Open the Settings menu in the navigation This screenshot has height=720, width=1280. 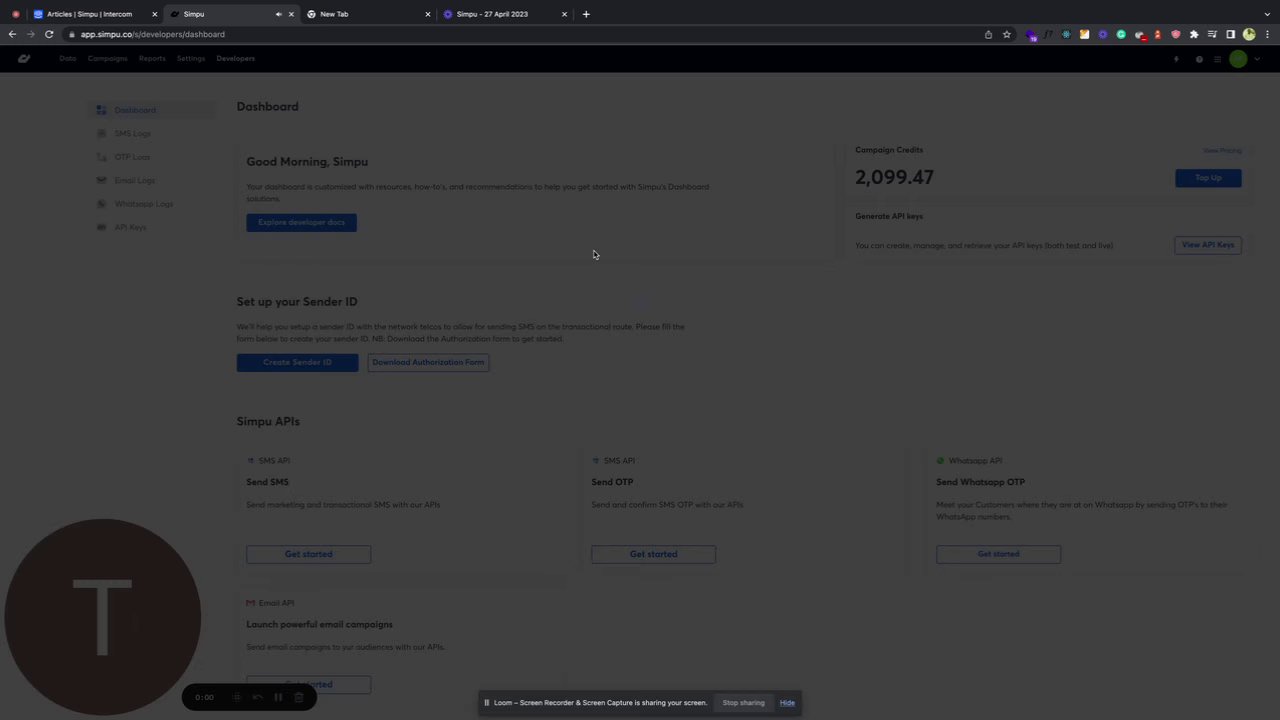pyautogui.click(x=191, y=58)
